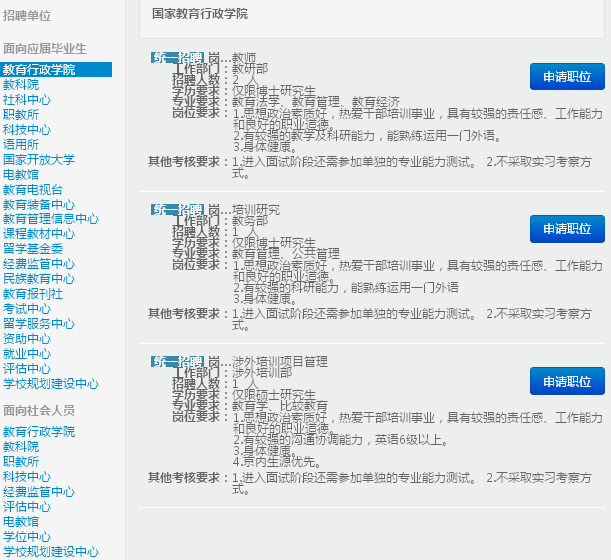Image resolution: width=611 pixels, height=560 pixels.
Task: Open 电教馆 under 面向社会人员
Action: 21,521
